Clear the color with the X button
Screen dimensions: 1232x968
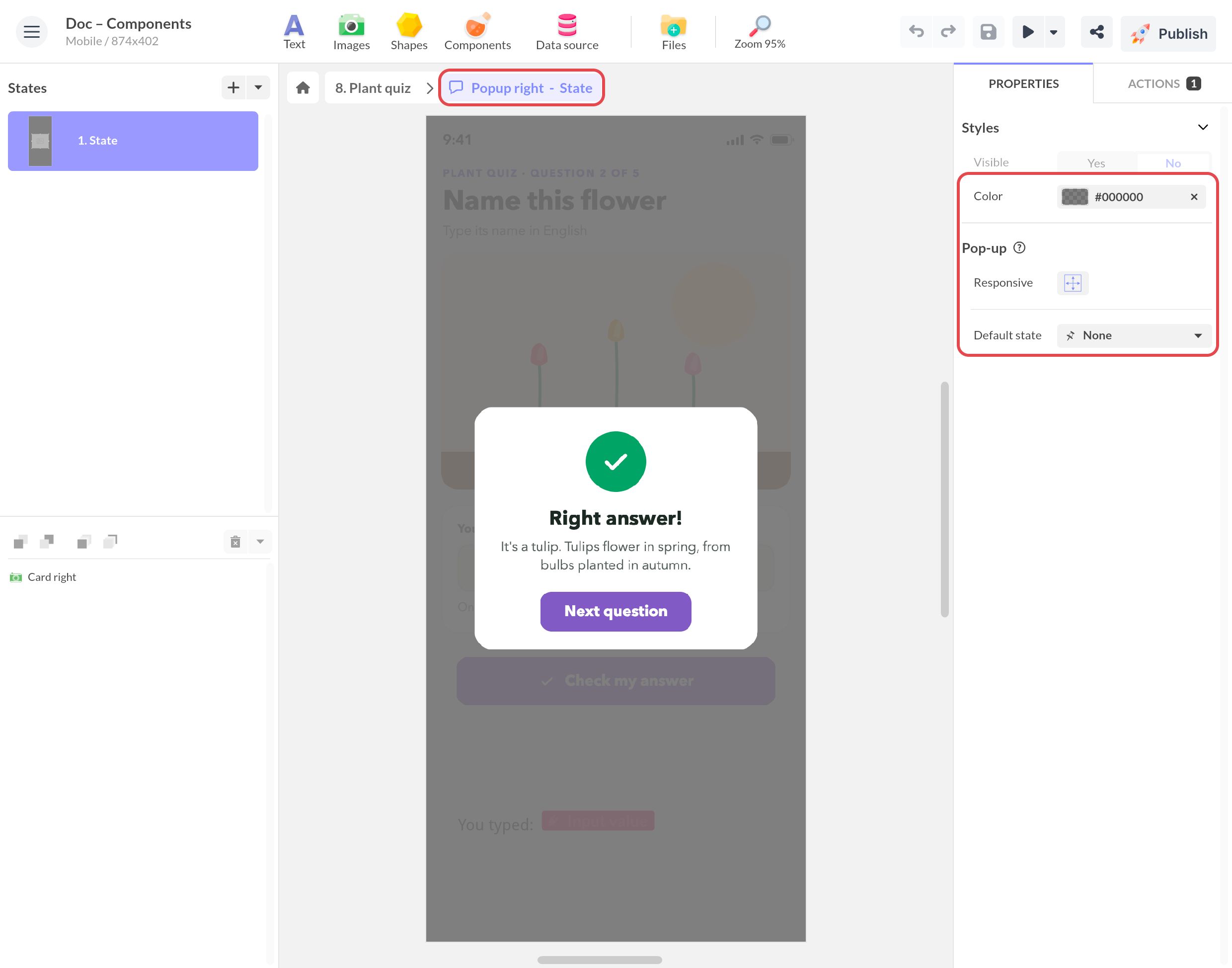pyautogui.click(x=1193, y=197)
